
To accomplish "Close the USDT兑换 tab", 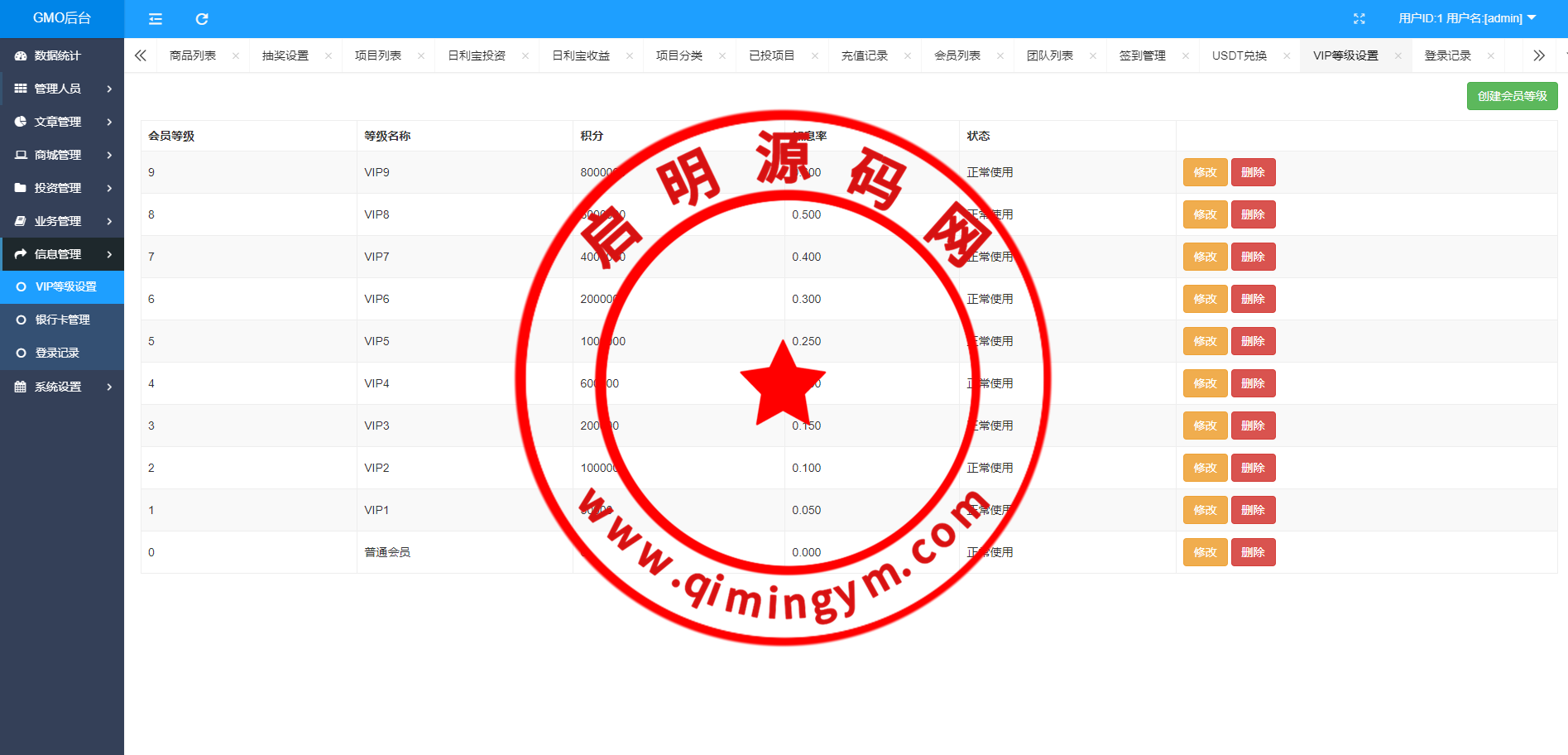I will pyautogui.click(x=1287, y=55).
